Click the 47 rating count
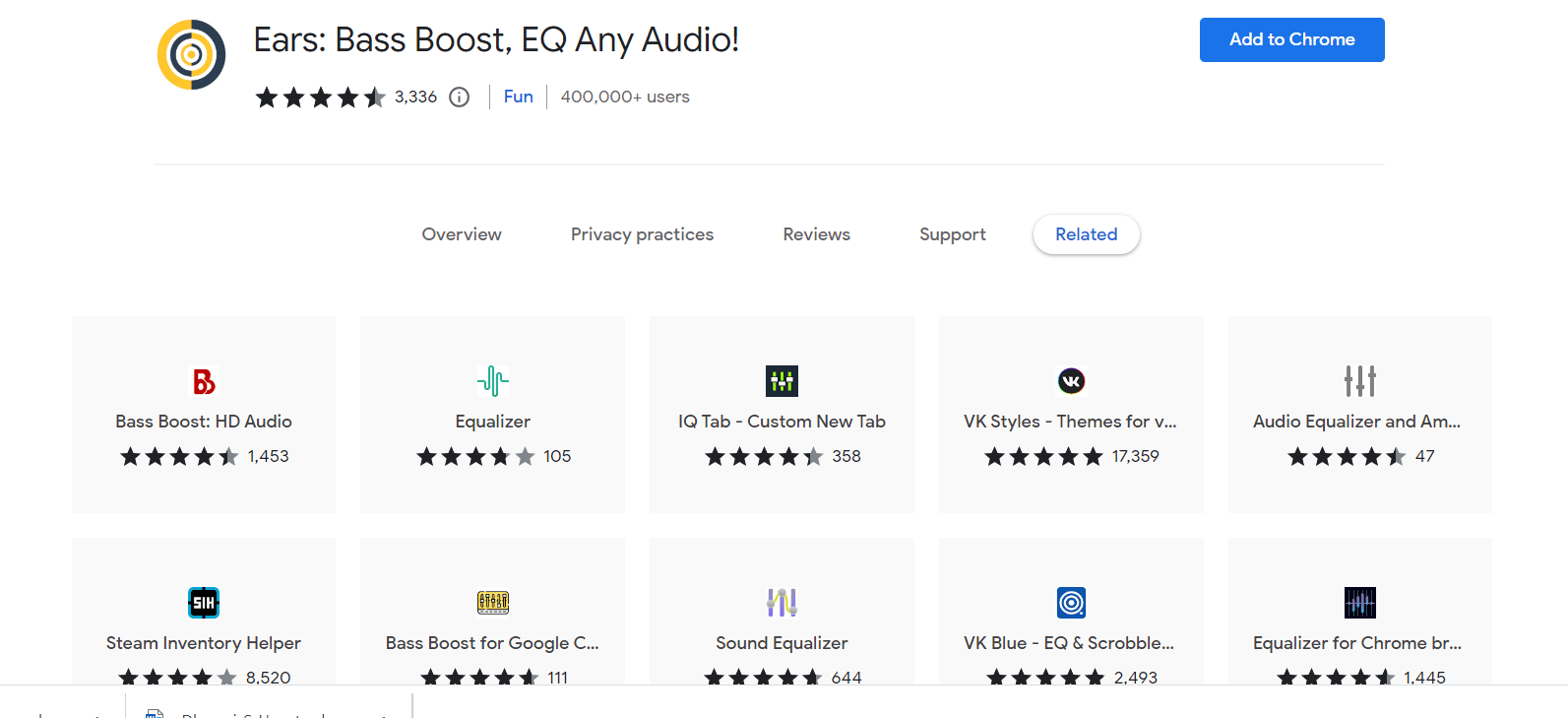This screenshot has height=718, width=1568. 1425,456
